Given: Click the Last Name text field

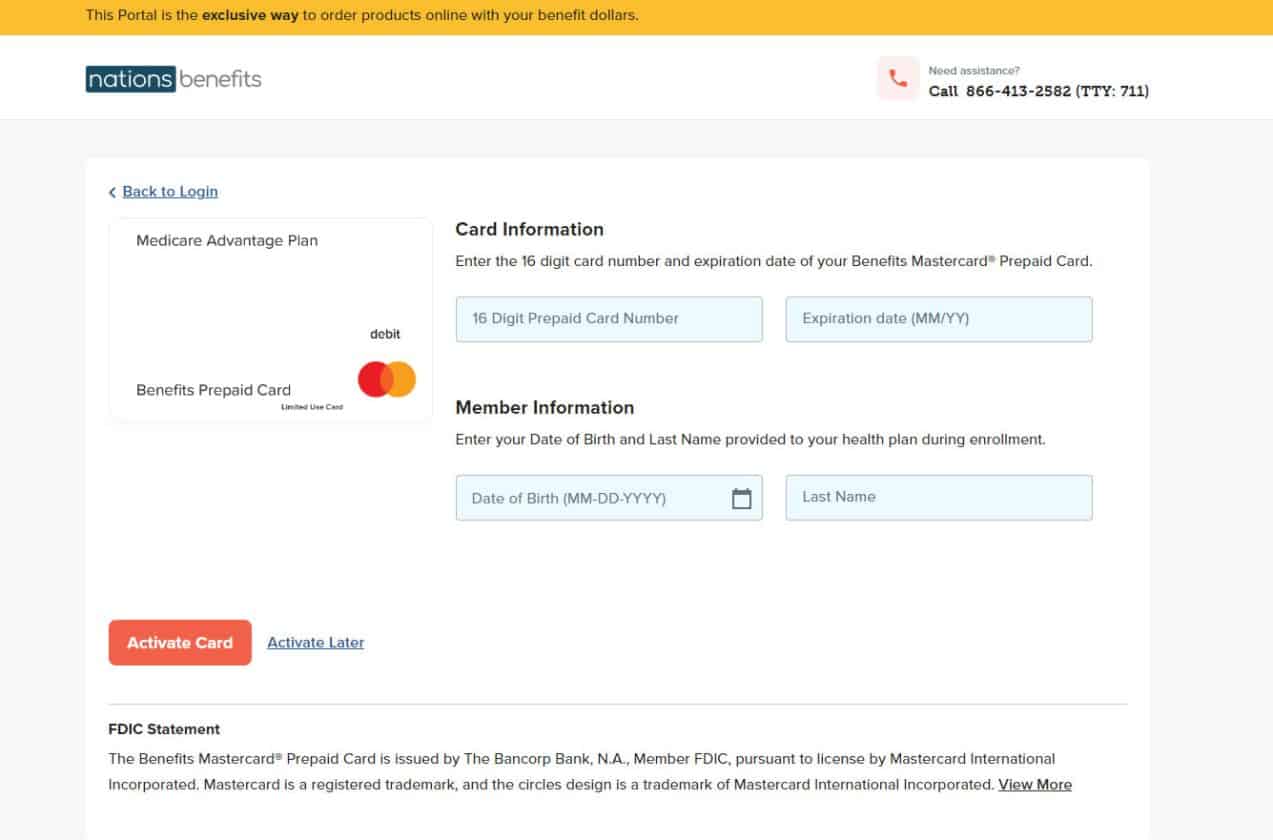Looking at the screenshot, I should point(938,497).
